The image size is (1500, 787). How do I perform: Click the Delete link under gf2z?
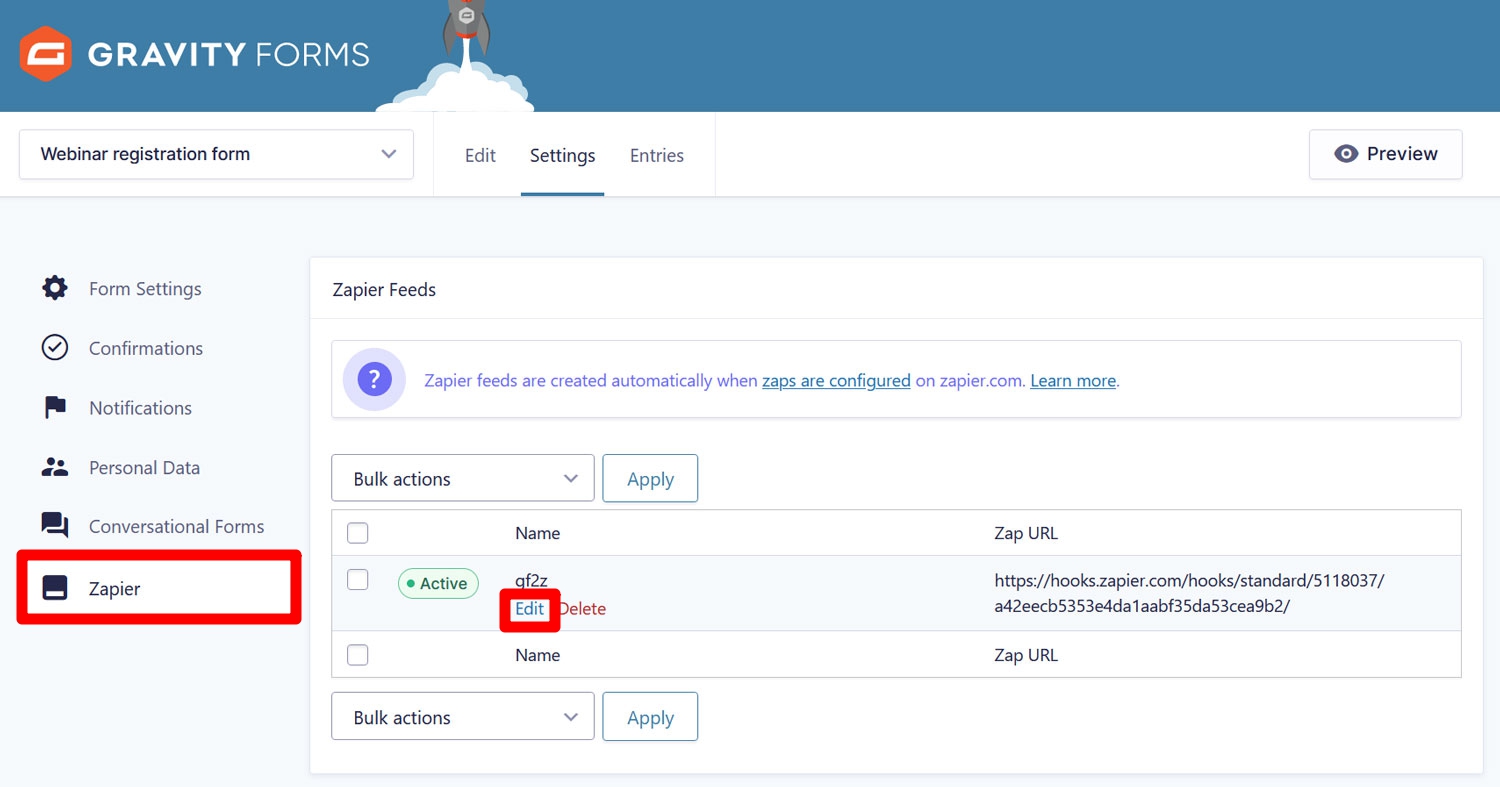click(x=582, y=609)
